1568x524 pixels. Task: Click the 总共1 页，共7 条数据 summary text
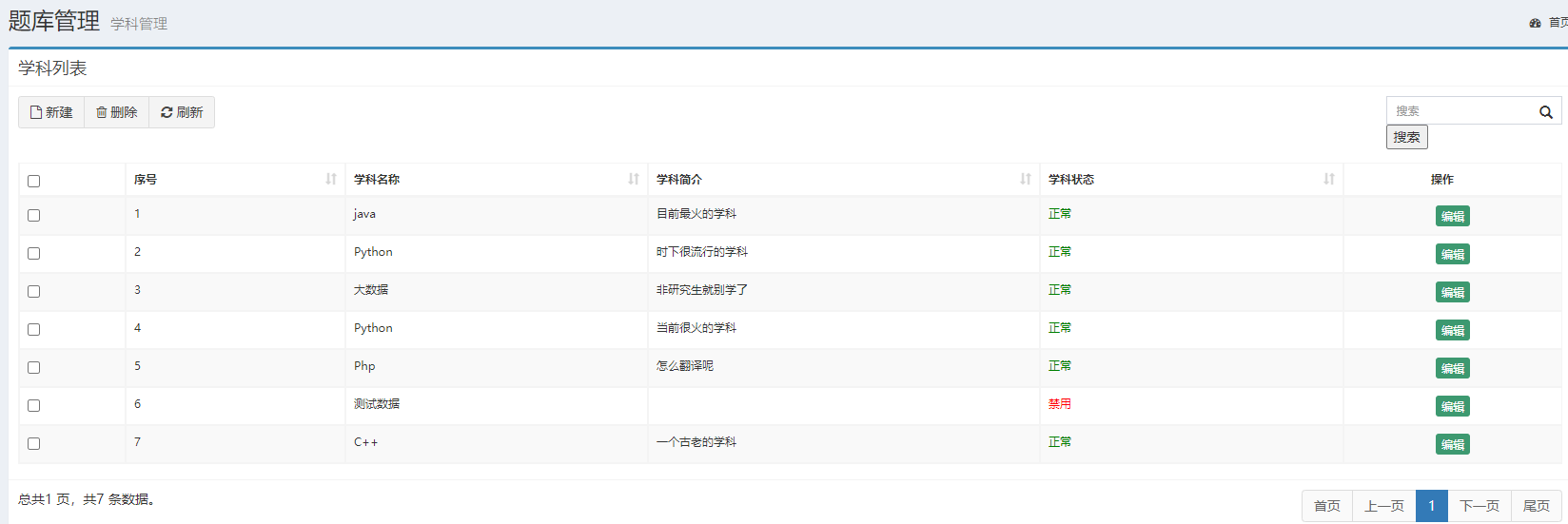87,499
